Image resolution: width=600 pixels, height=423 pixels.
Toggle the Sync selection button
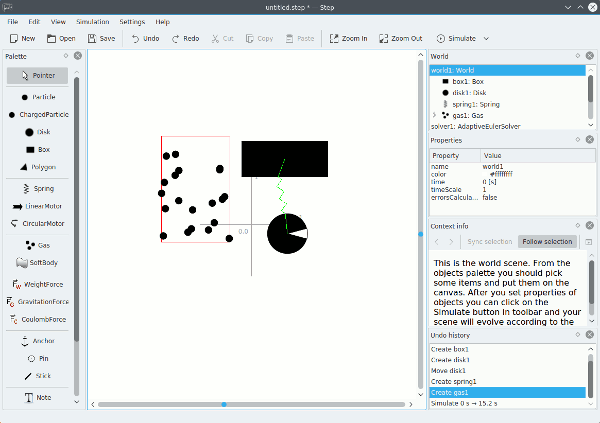coord(489,242)
